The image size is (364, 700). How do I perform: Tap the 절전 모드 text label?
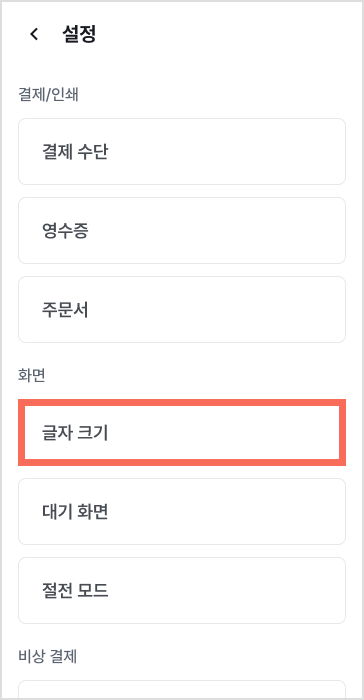75,591
